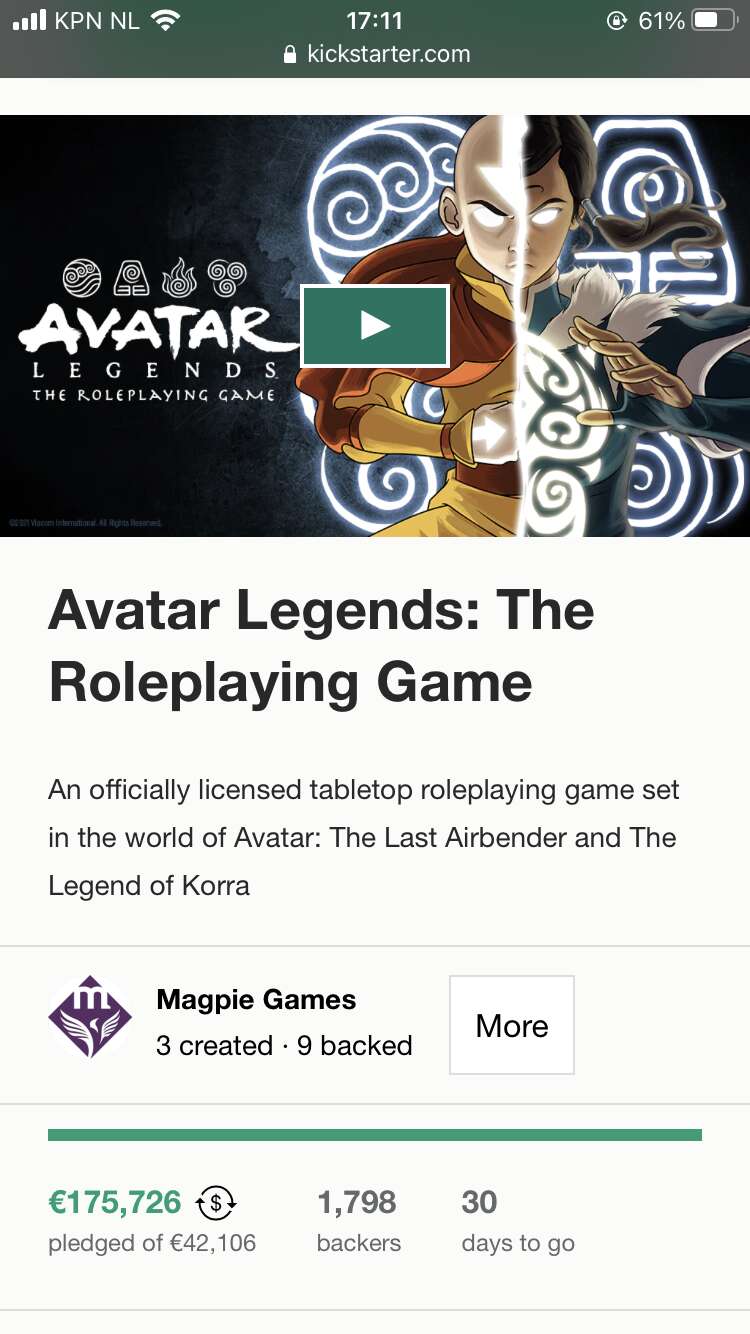This screenshot has width=750, height=1334.
Task: Tap the rotation lock status icon
Action: [617, 20]
